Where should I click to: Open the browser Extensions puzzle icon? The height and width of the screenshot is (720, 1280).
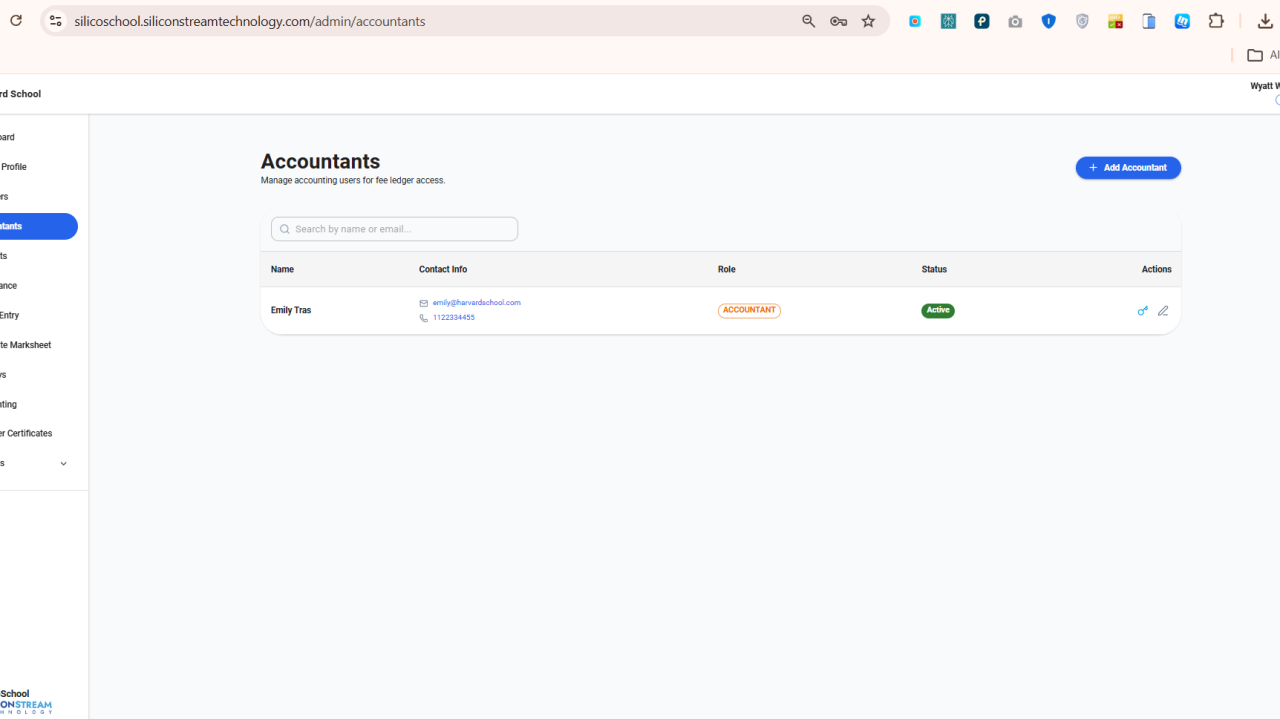tap(1216, 21)
